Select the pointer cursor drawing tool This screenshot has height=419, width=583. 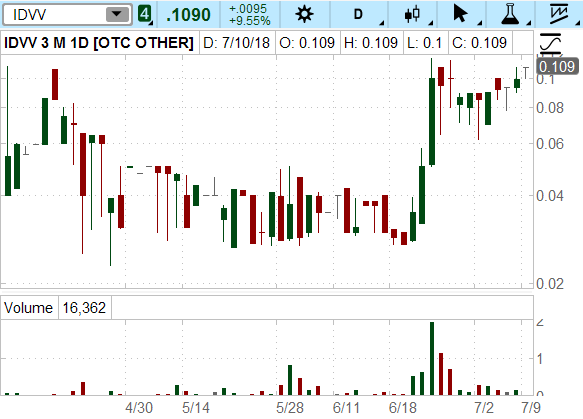pos(460,14)
